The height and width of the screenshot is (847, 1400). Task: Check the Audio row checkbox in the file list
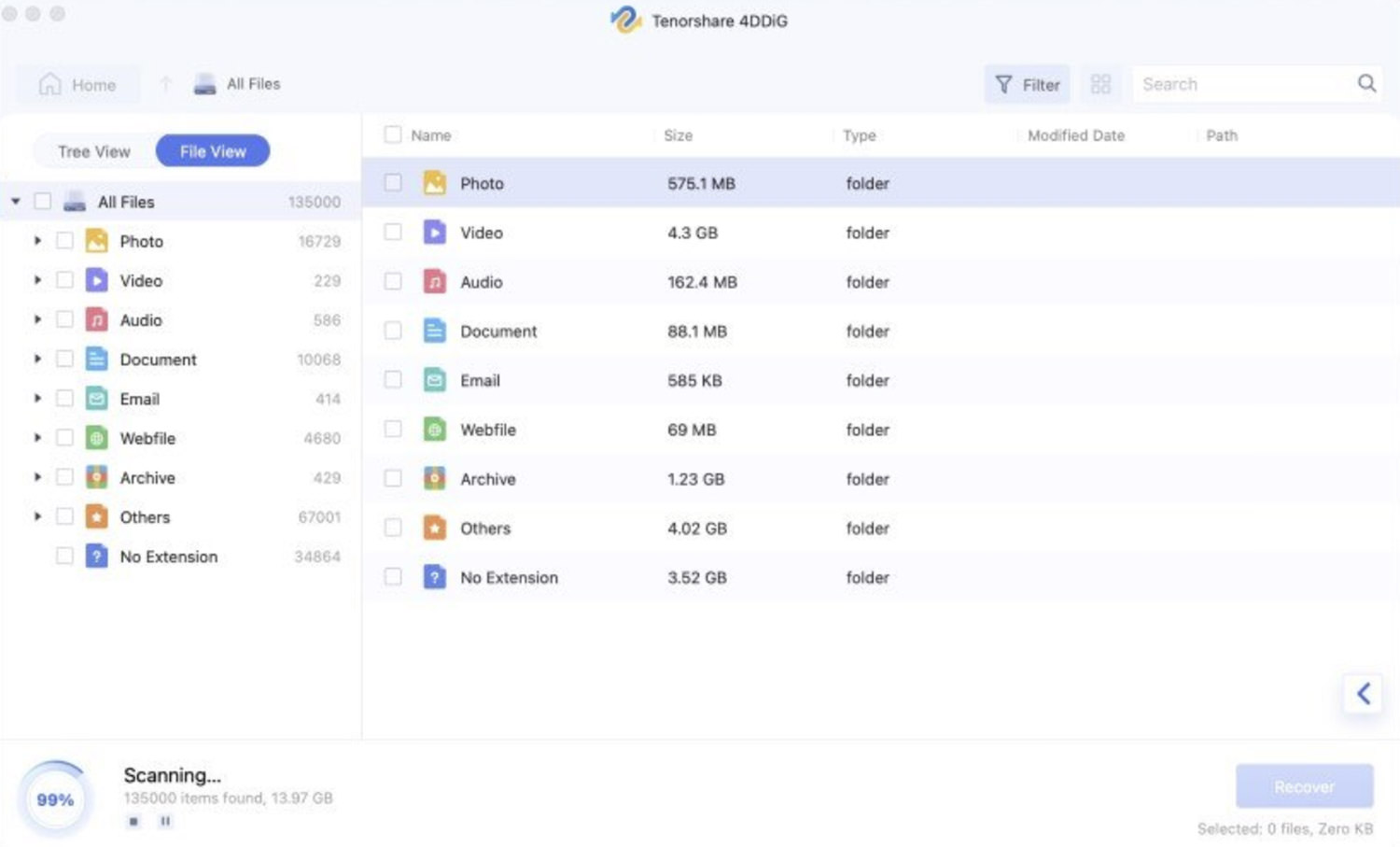coord(393,281)
